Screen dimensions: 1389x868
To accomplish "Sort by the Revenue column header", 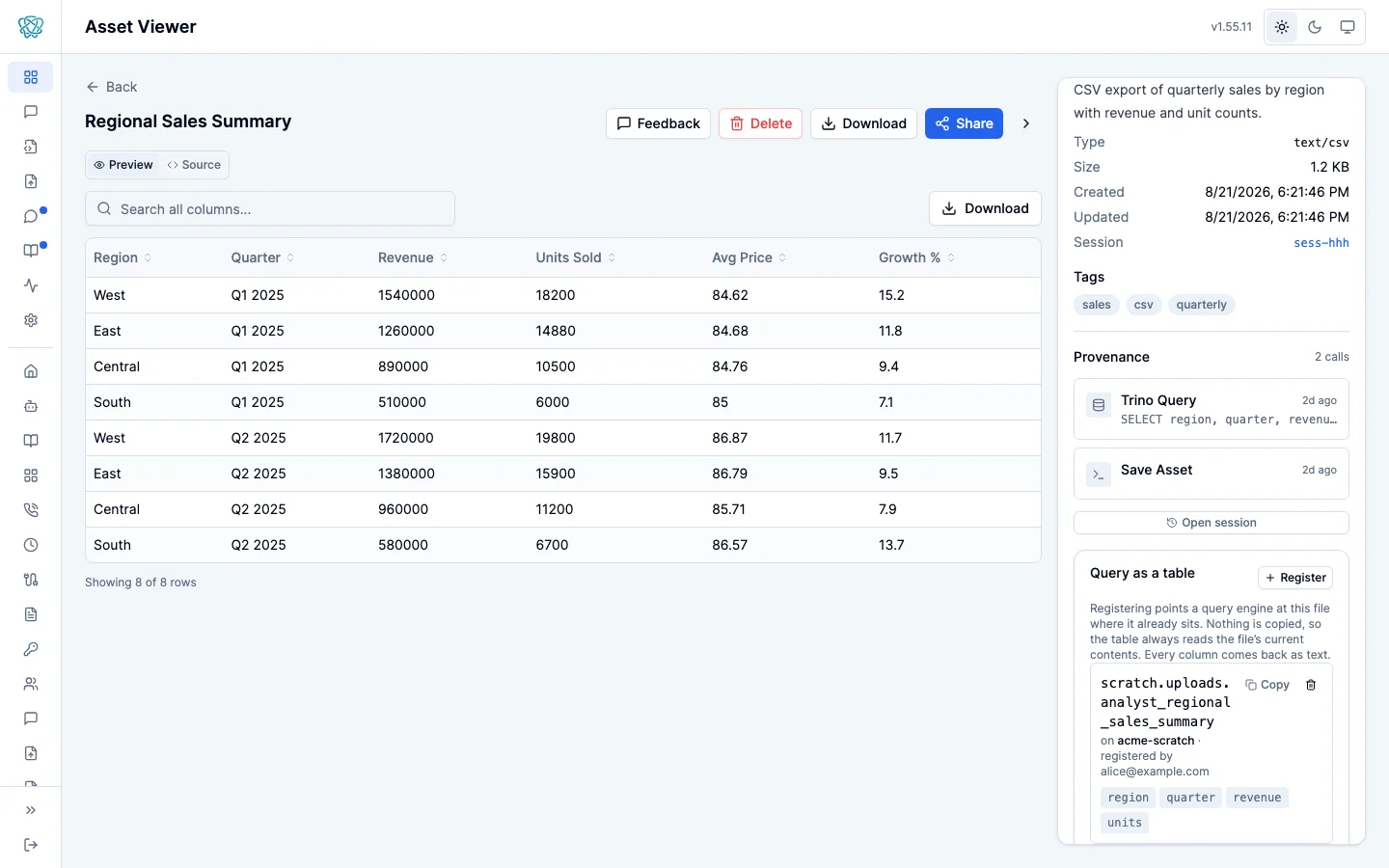I will tap(413, 258).
